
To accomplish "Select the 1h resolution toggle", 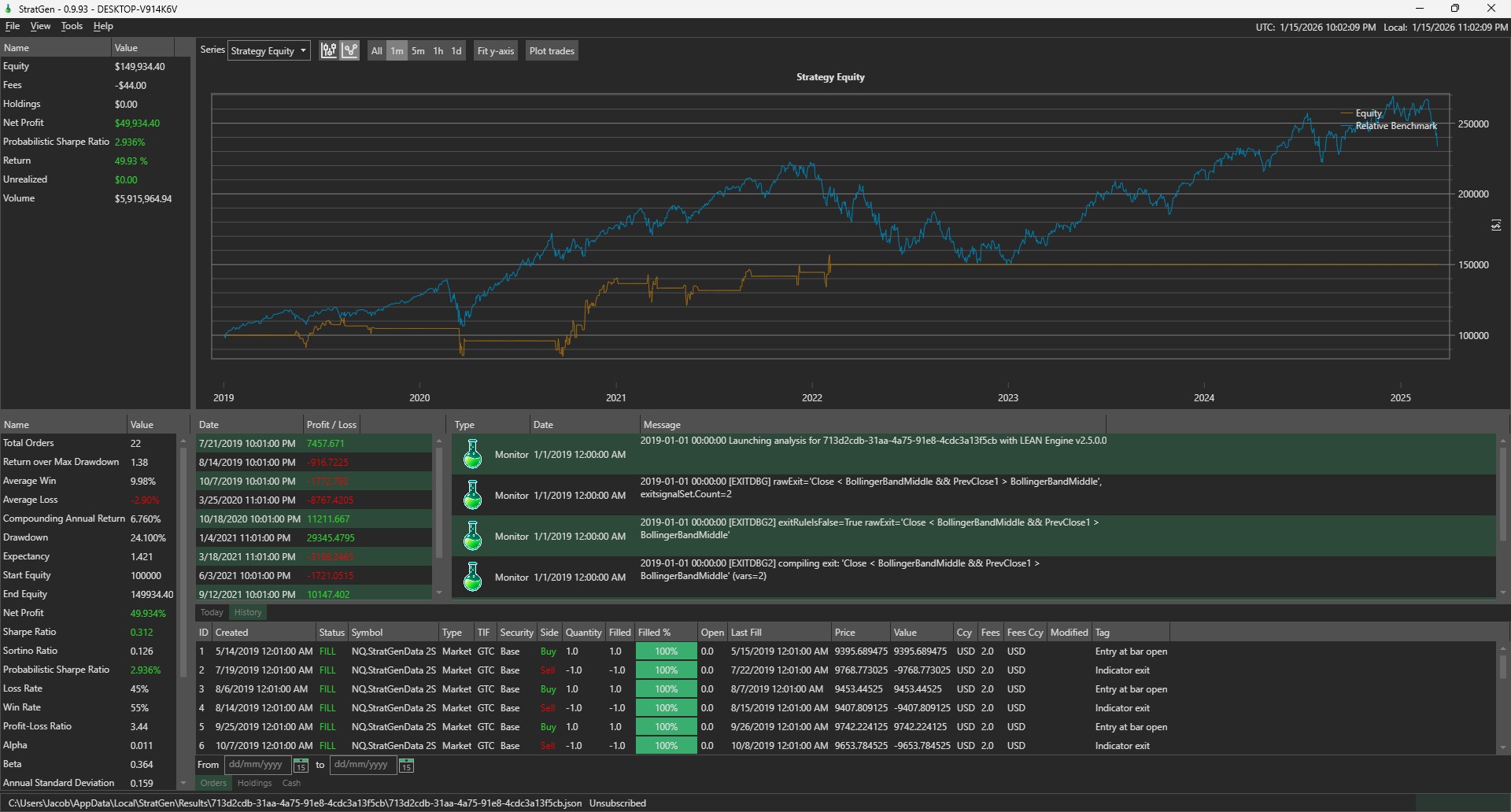I will point(438,51).
